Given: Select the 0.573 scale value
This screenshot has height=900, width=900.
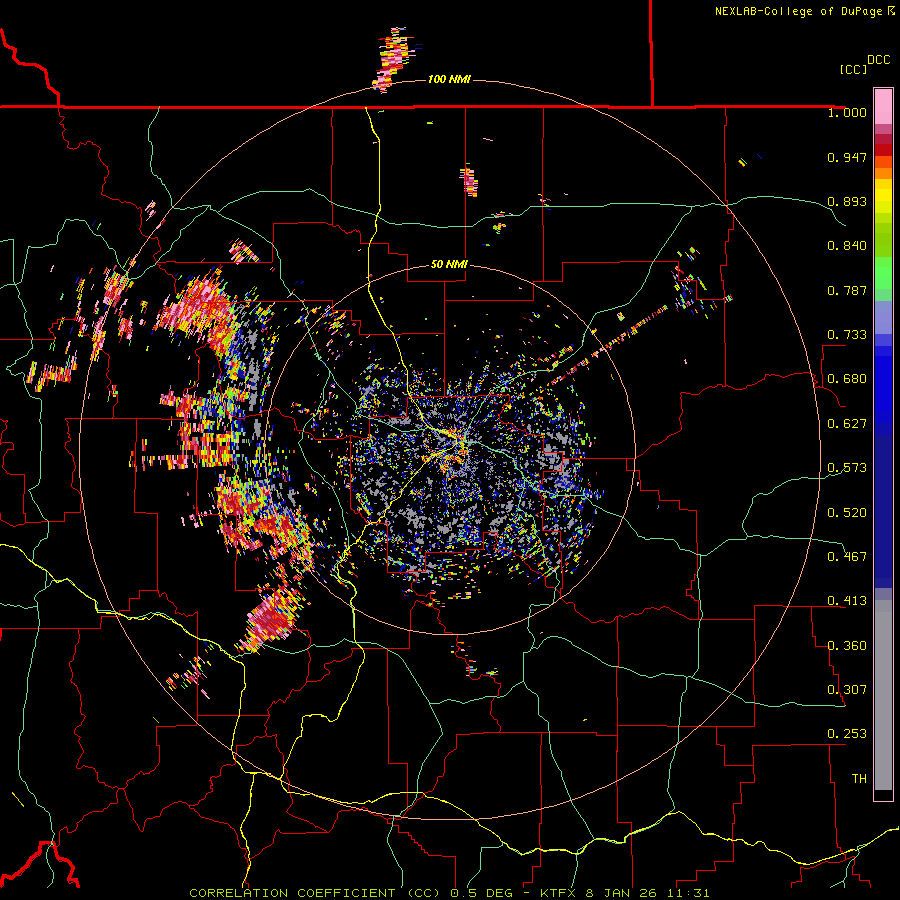Looking at the screenshot, I should [847, 468].
